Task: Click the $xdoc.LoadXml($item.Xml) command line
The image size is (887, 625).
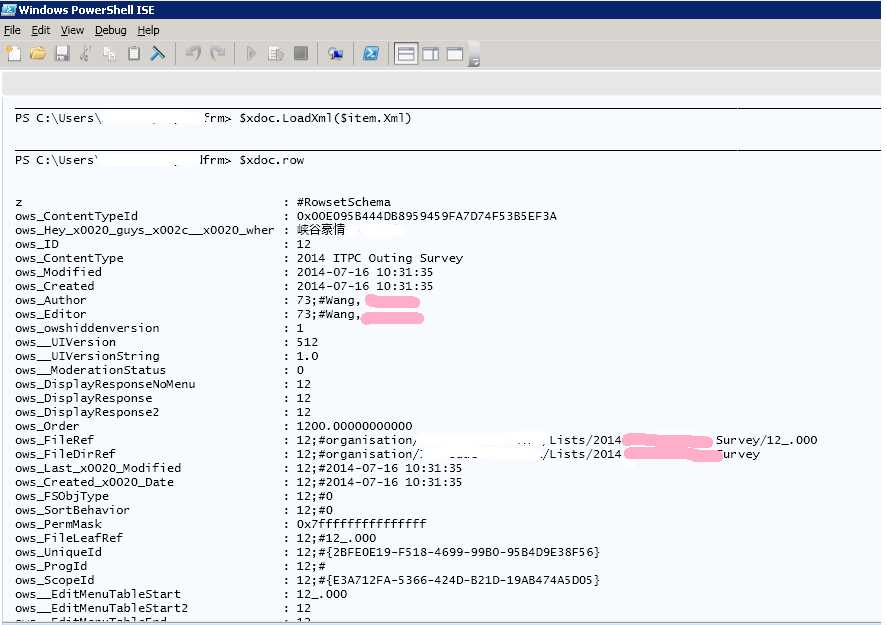Action: (x=325, y=118)
